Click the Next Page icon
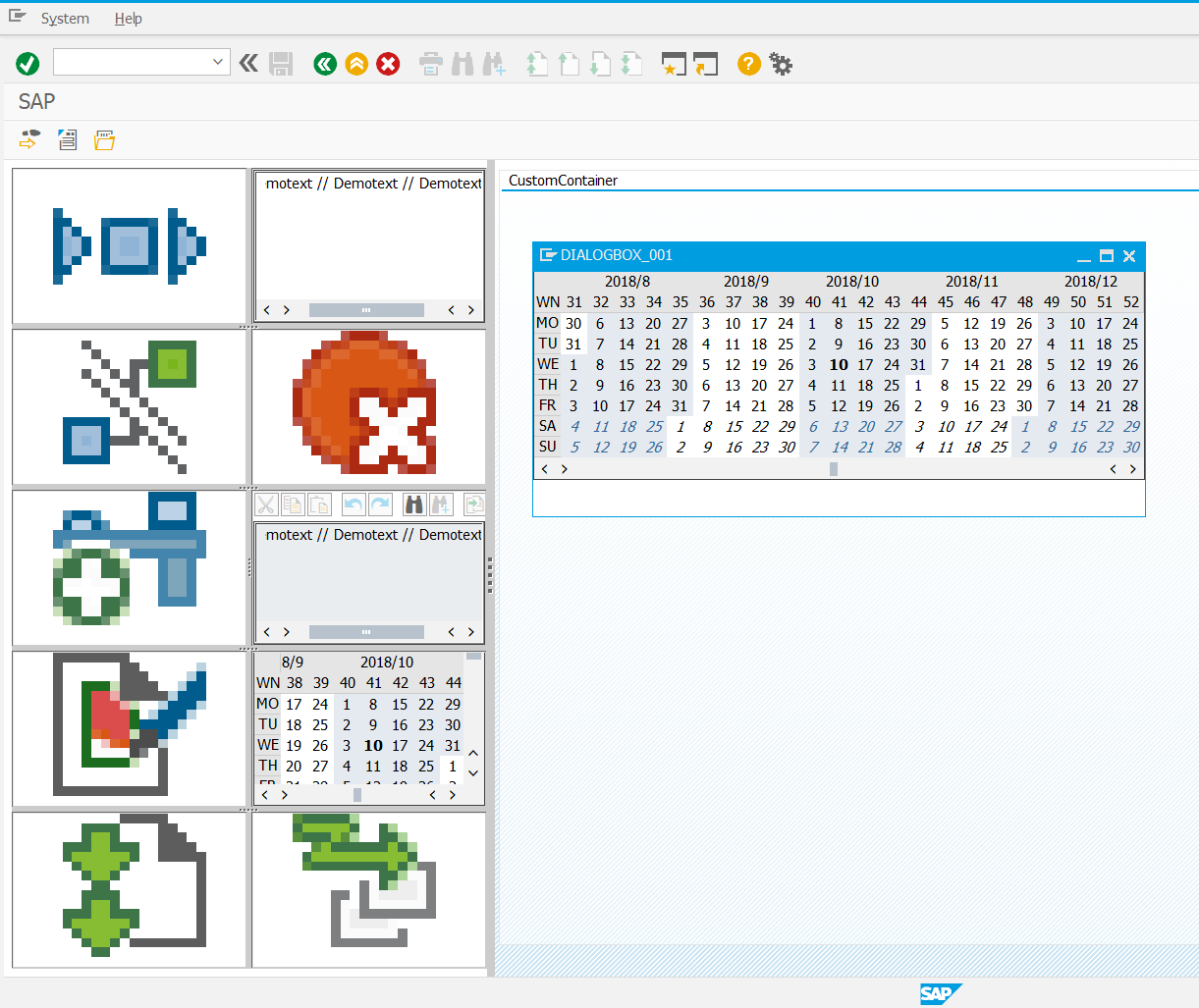This screenshot has width=1199, height=1008. (x=600, y=64)
